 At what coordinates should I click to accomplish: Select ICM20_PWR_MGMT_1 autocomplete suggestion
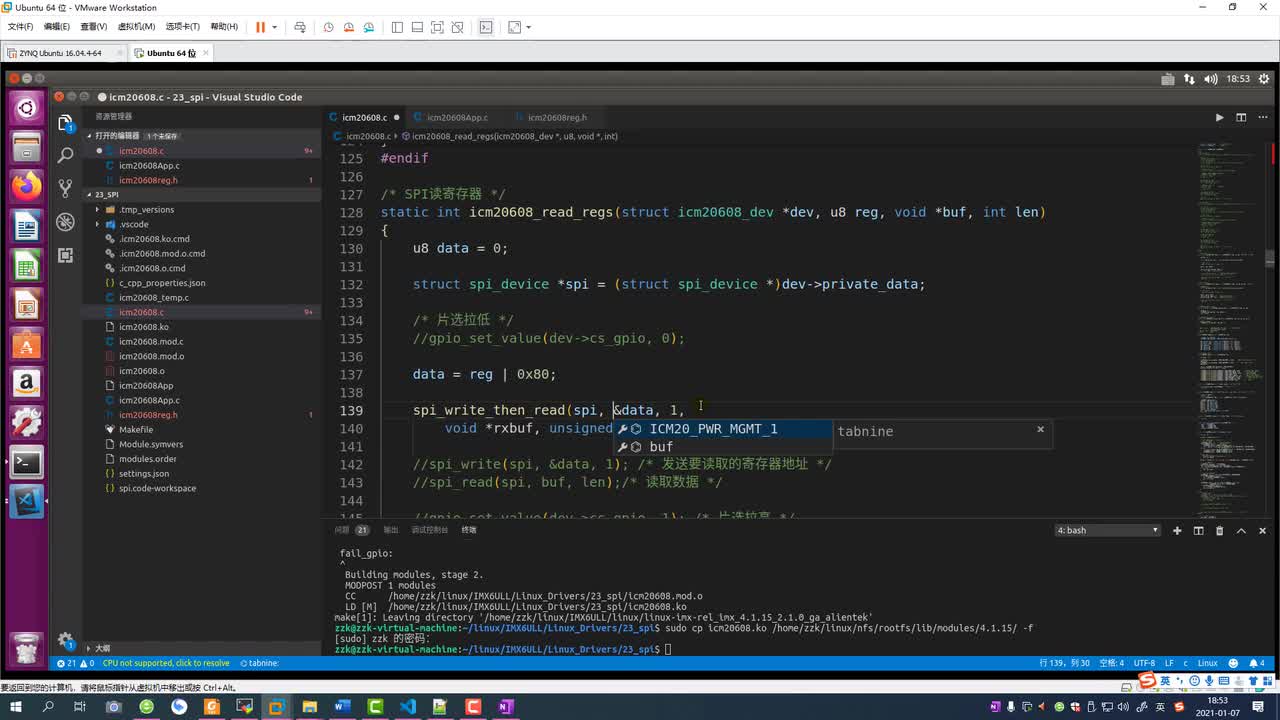tap(723, 429)
